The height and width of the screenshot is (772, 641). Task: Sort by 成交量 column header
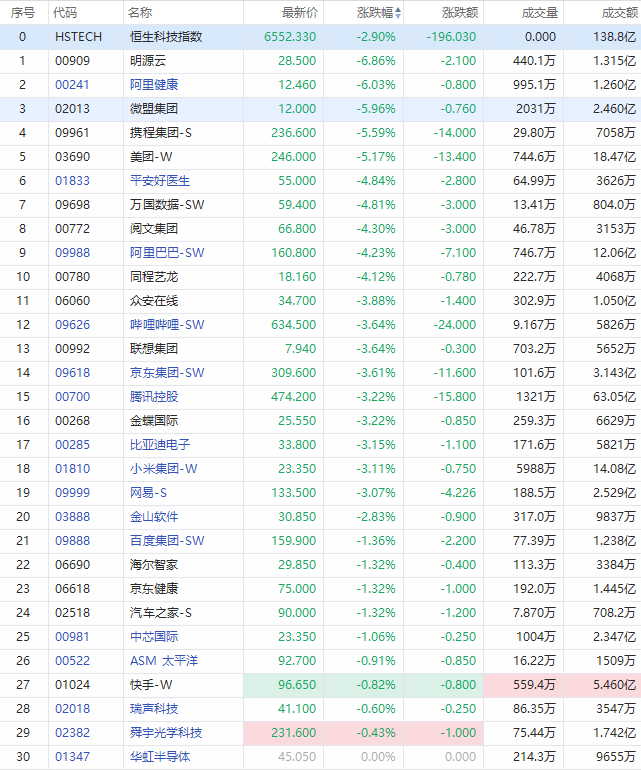(540, 13)
